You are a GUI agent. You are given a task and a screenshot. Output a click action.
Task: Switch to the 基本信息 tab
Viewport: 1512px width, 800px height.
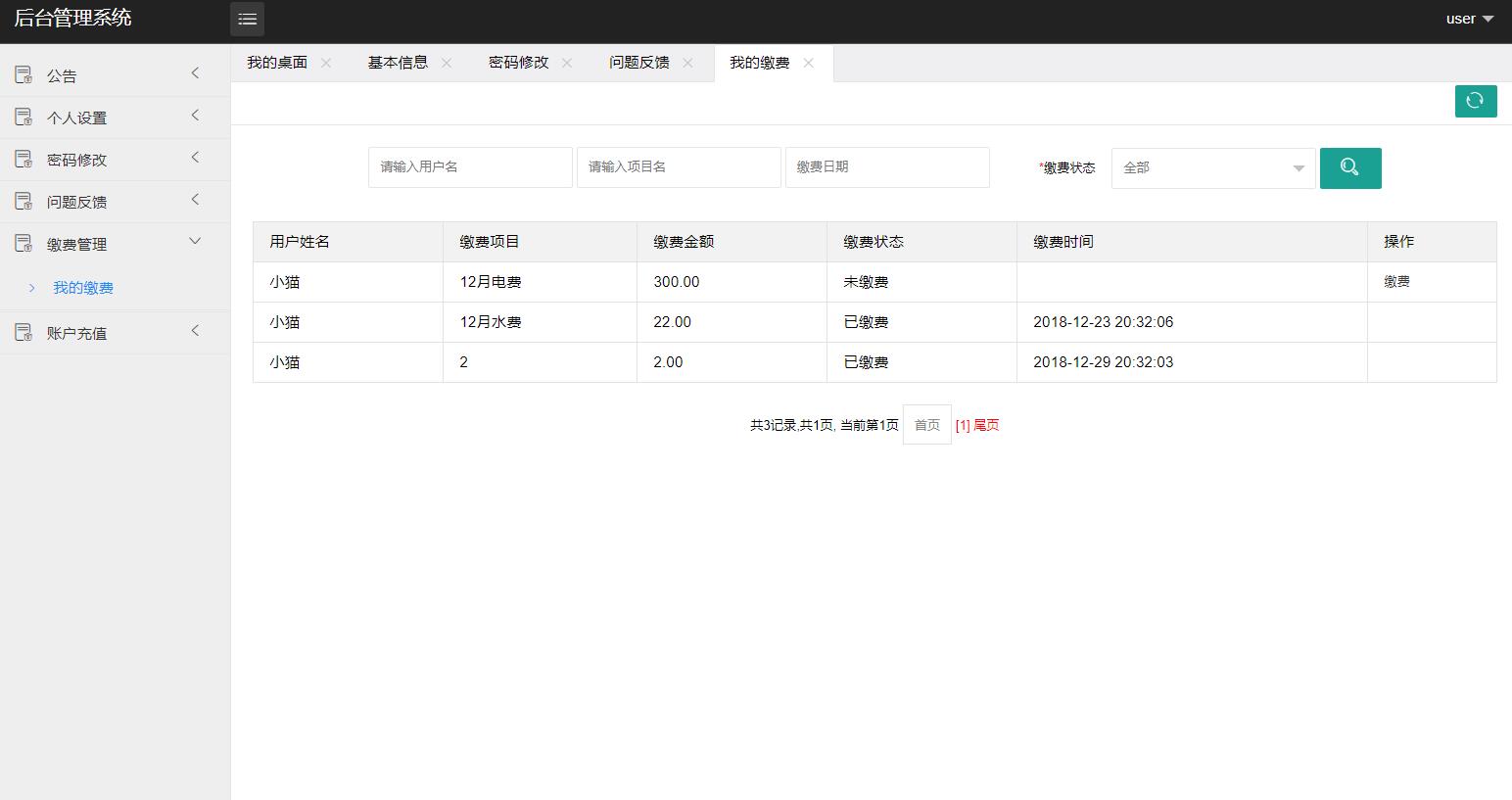pos(398,62)
